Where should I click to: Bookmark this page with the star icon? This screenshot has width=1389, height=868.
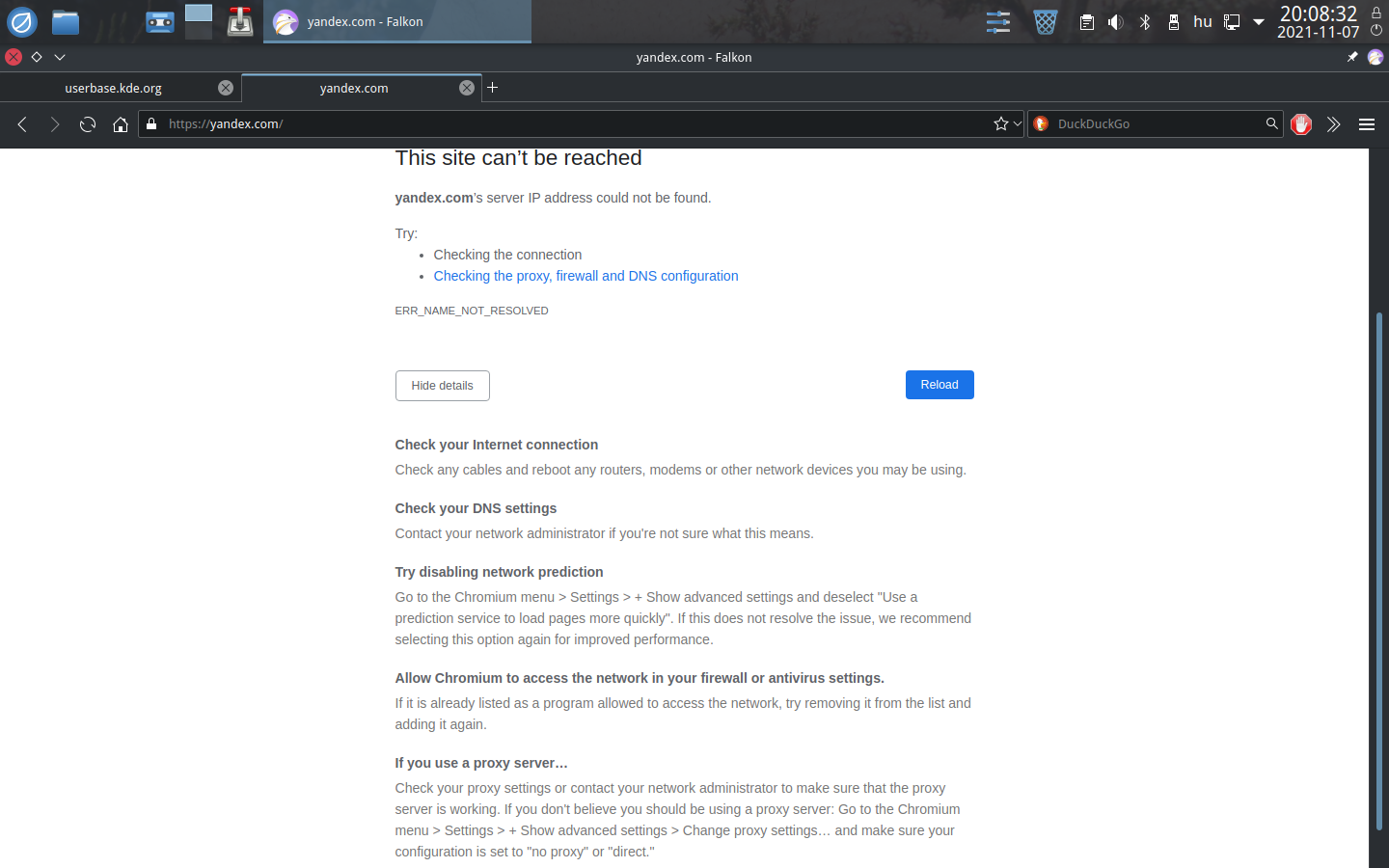1001,123
